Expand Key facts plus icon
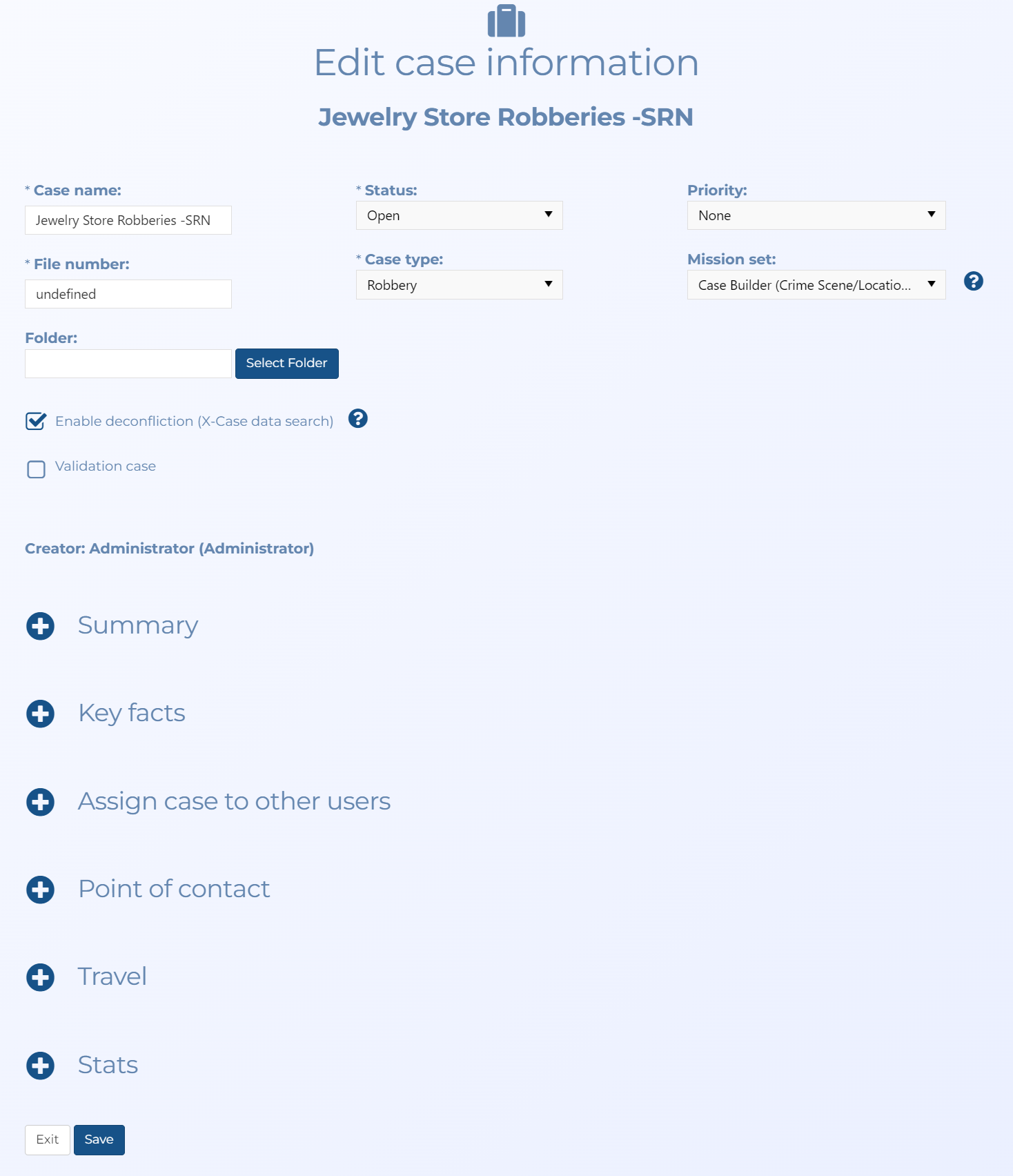The image size is (1013, 1176). point(40,714)
